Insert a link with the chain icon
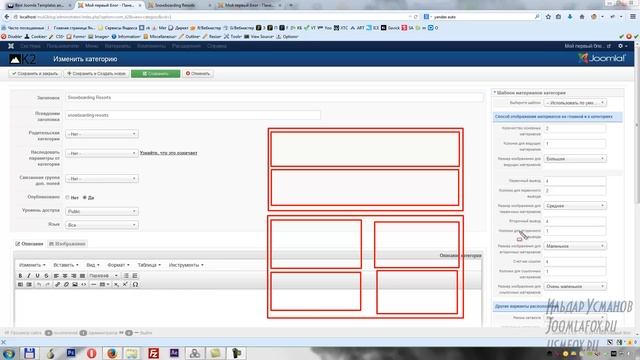 coord(58,284)
